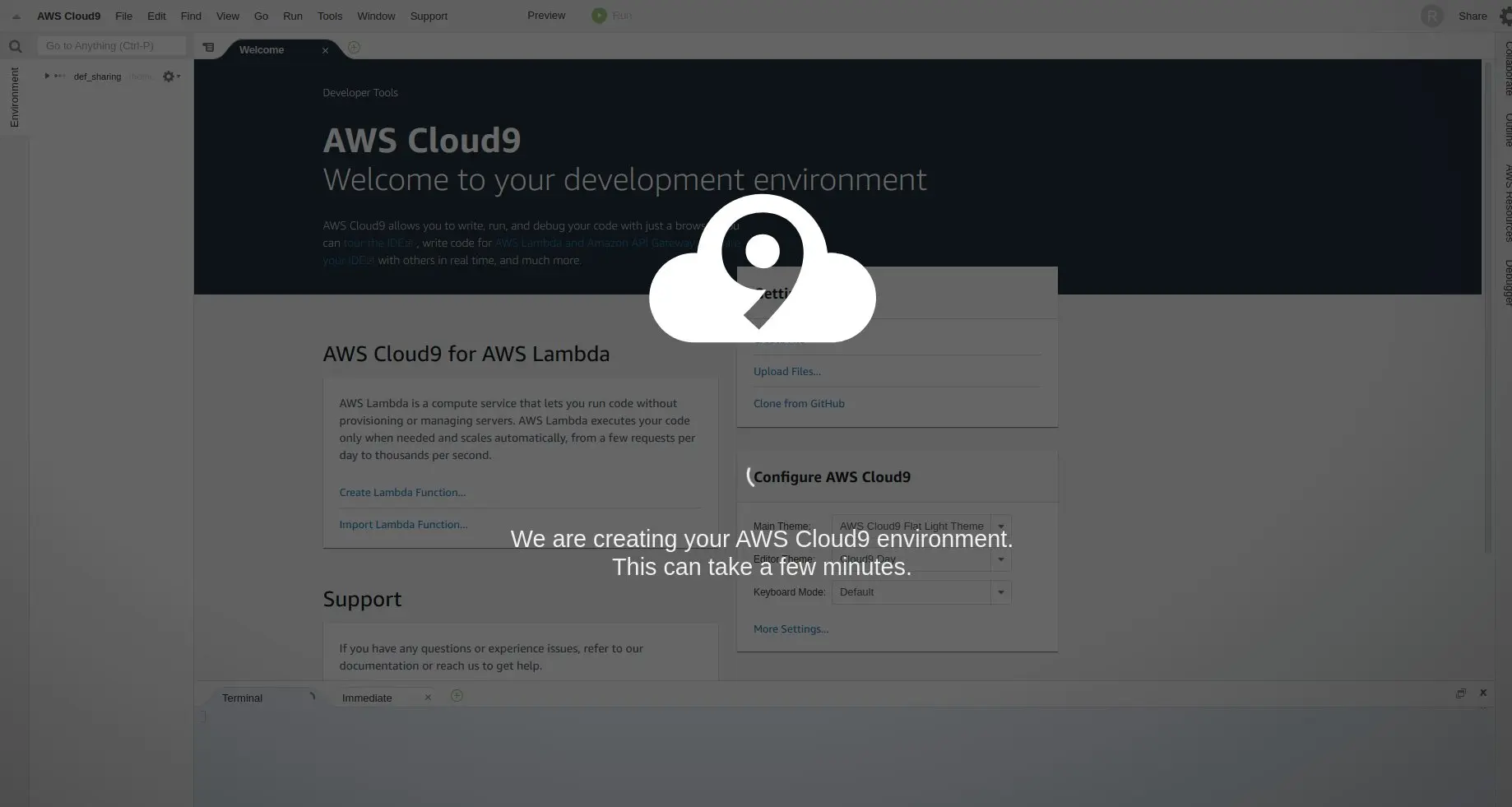Open the Support menu

tap(429, 16)
